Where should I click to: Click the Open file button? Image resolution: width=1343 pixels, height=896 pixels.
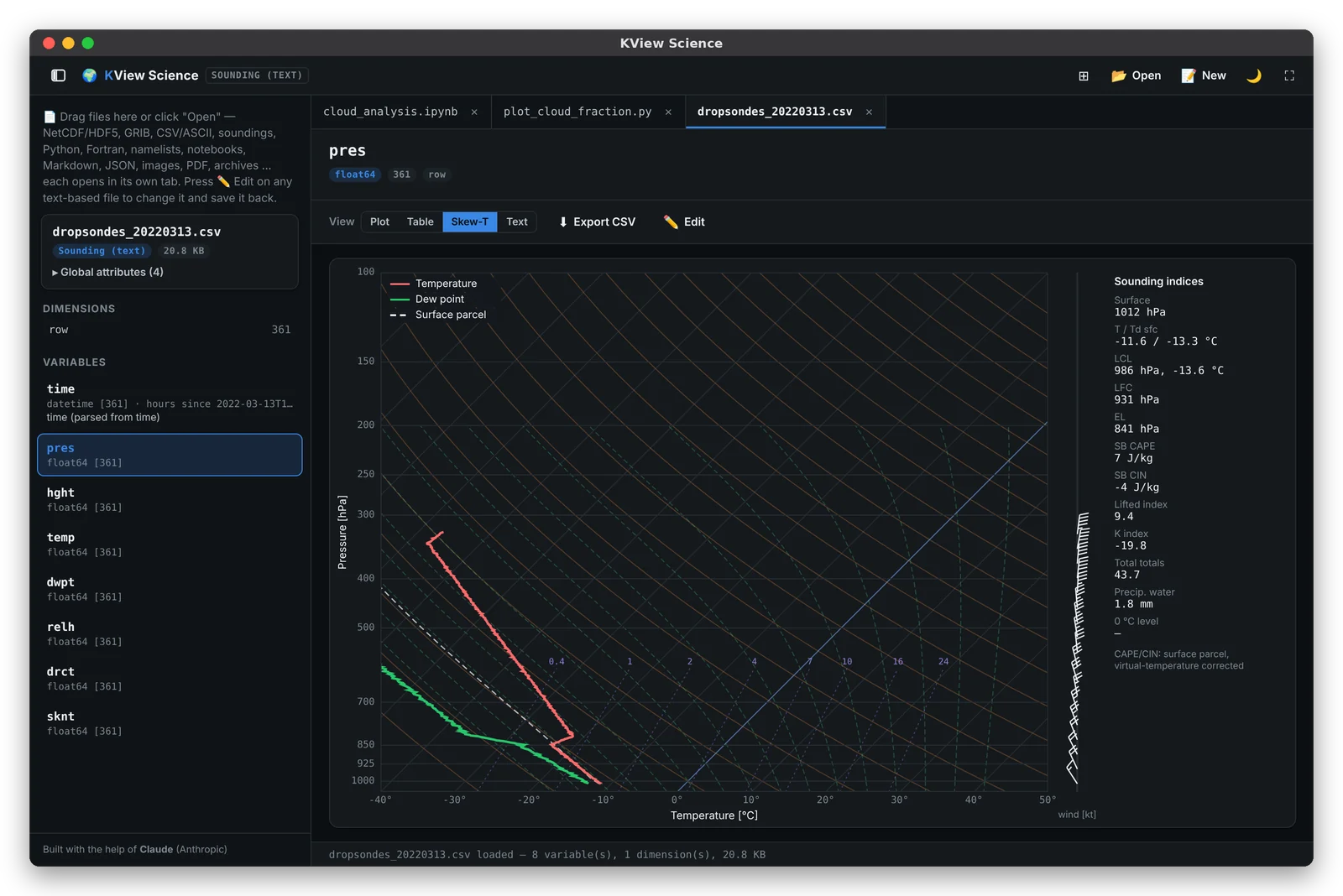point(1137,76)
